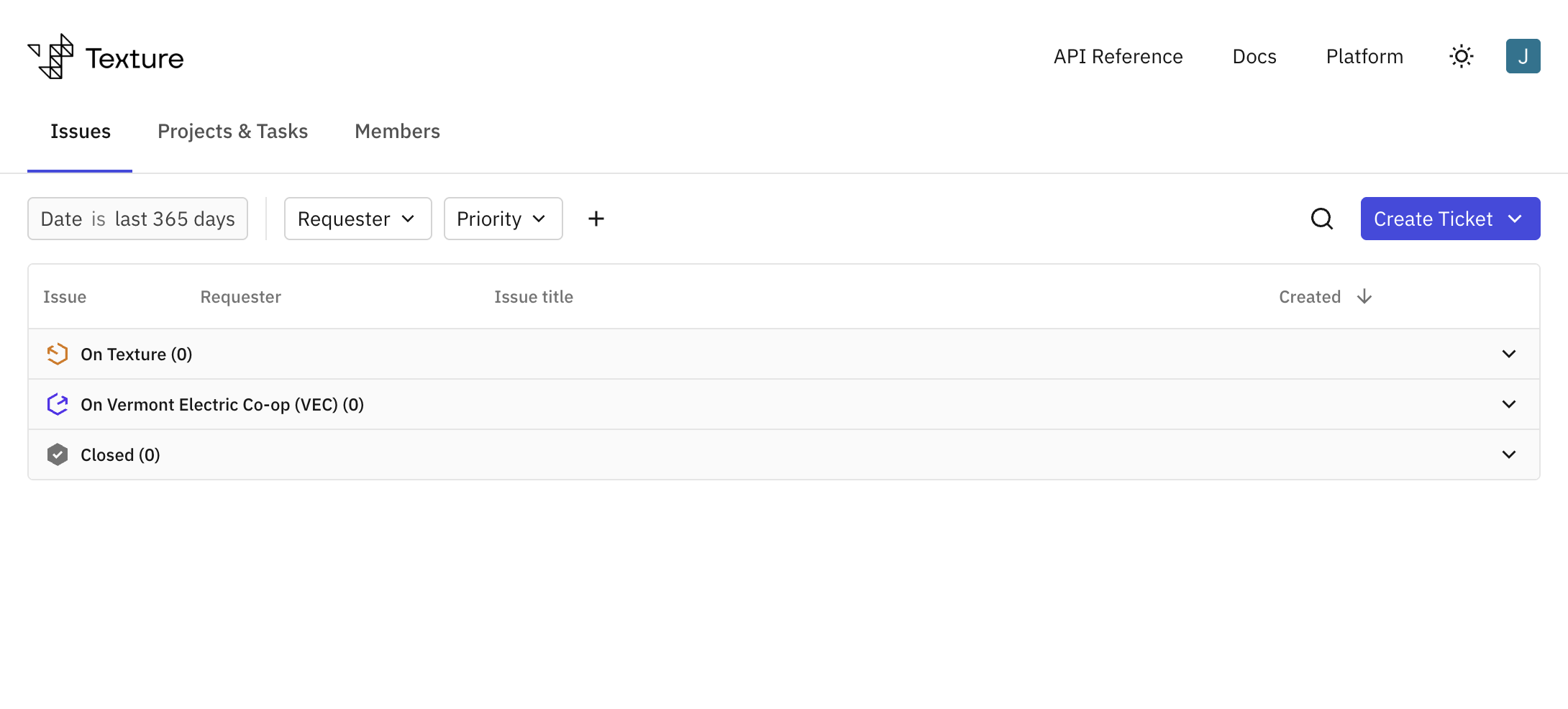Open the J user avatar menu
This screenshot has width=1568, height=709.
click(x=1523, y=56)
